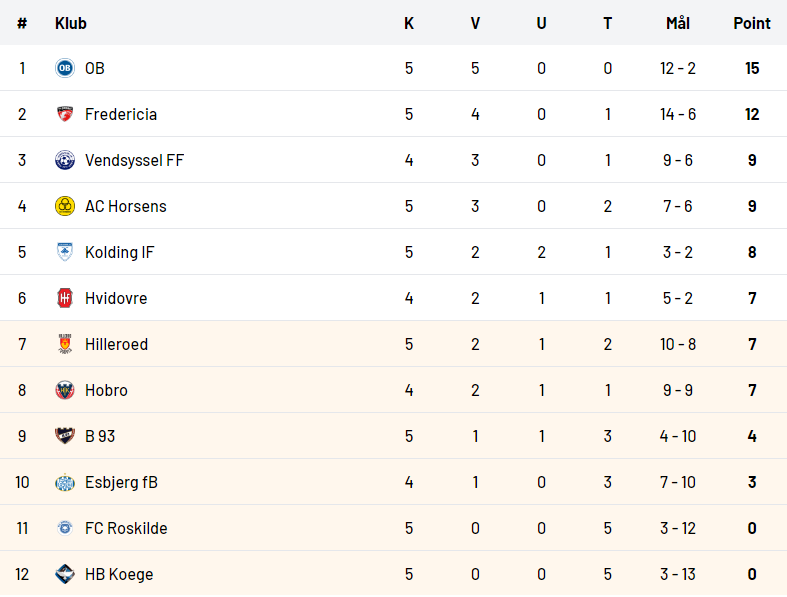Open the OB team name link
Image resolution: width=787 pixels, height=597 pixels.
(x=95, y=68)
